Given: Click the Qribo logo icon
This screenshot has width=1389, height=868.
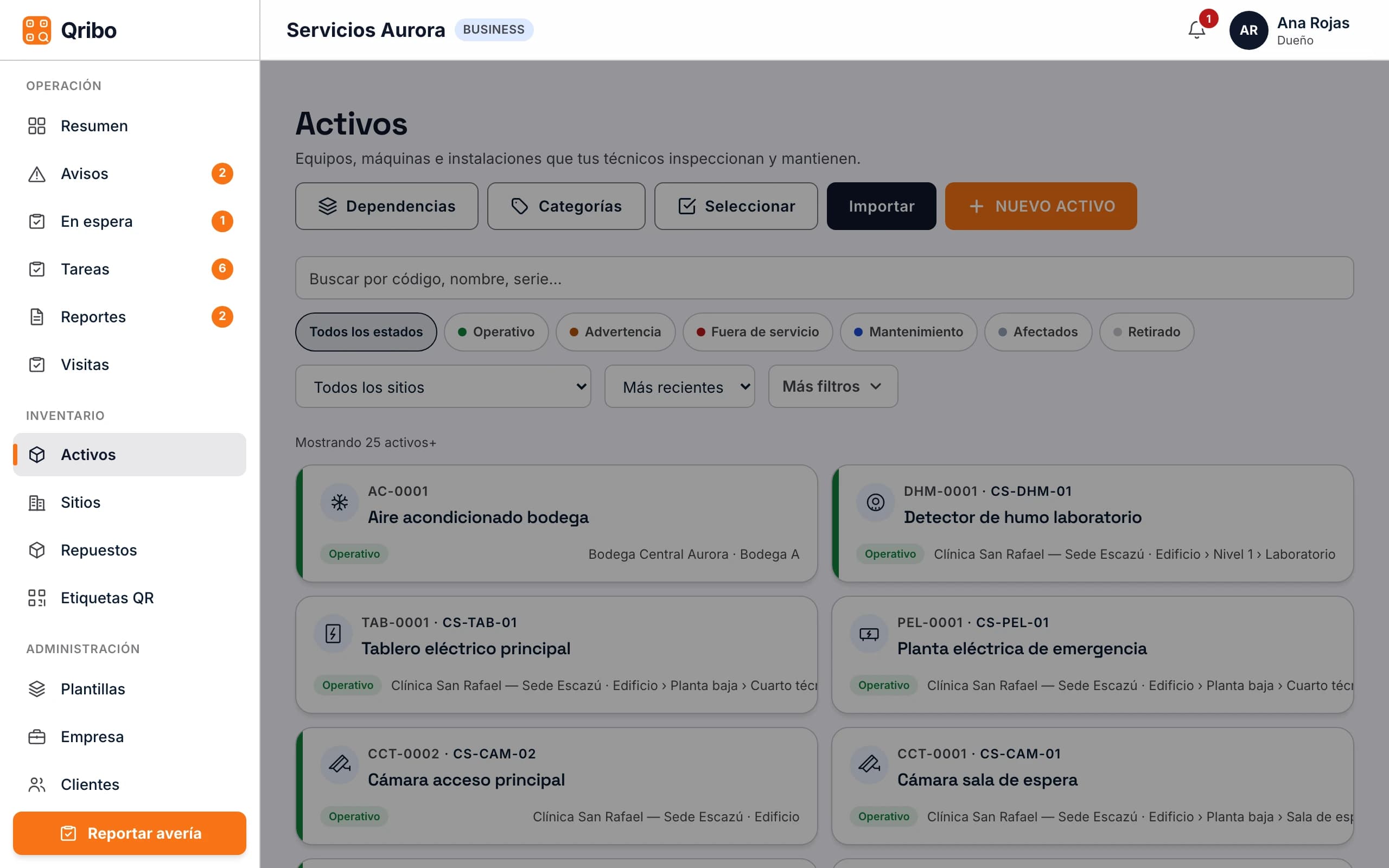Looking at the screenshot, I should click(x=37, y=30).
